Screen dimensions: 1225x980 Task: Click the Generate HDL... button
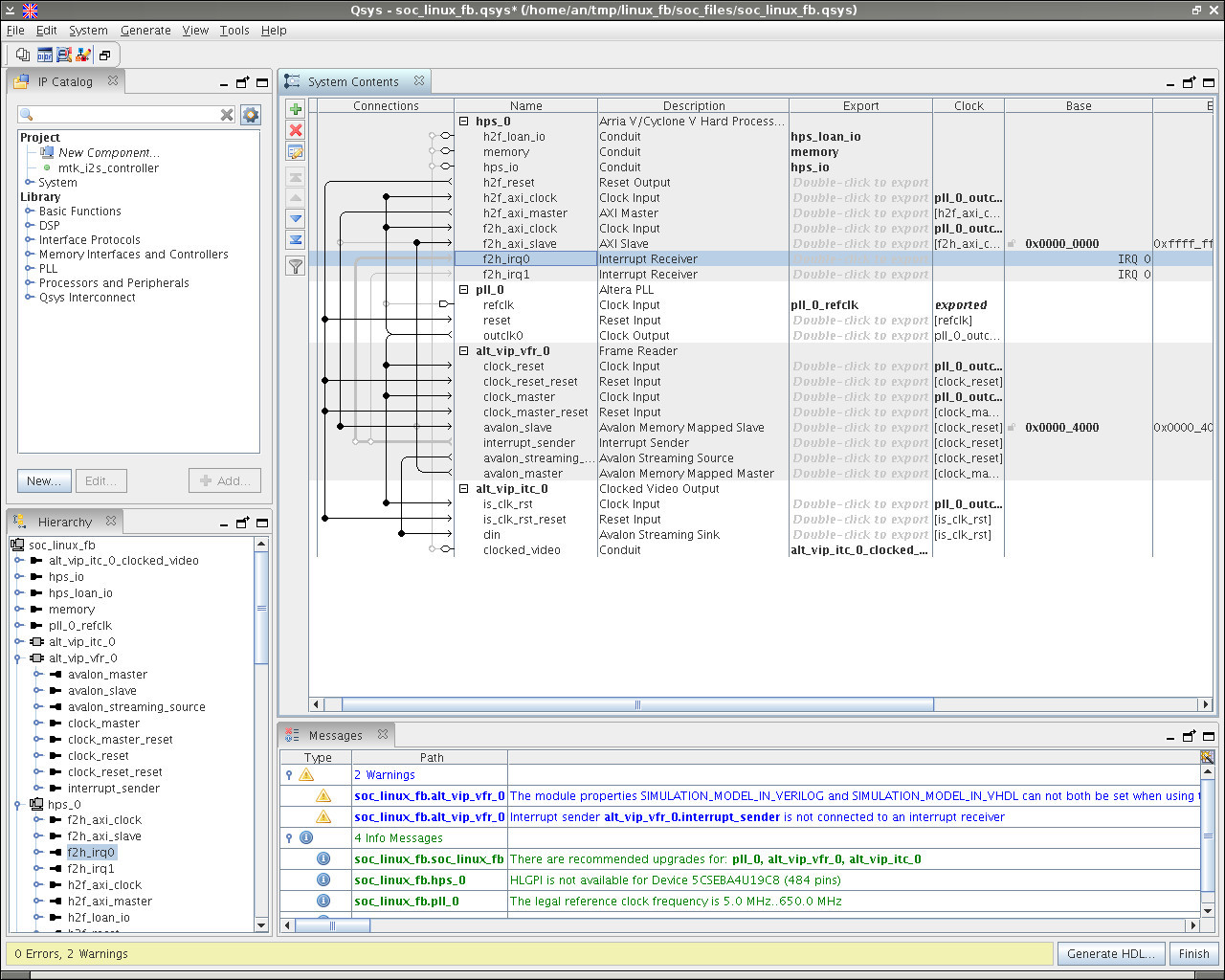[1110, 954]
